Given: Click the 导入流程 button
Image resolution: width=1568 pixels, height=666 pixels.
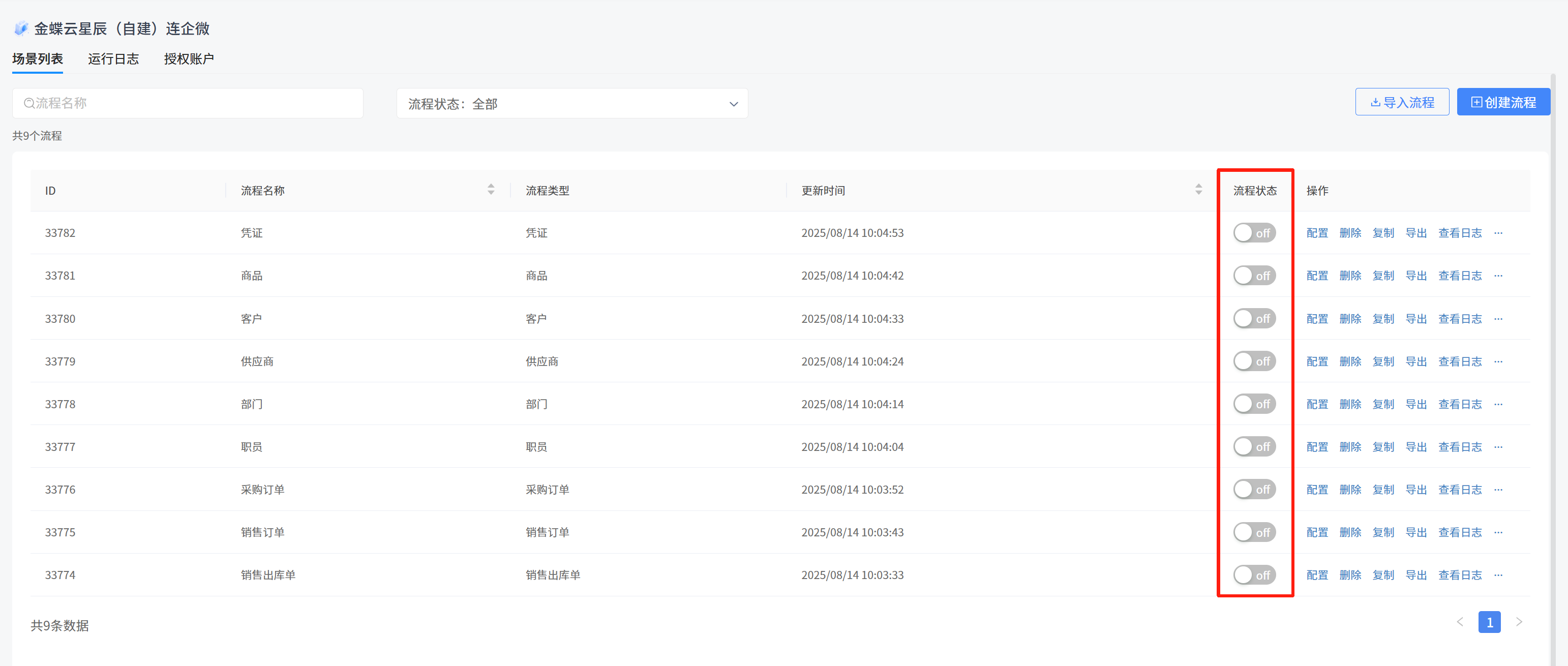Looking at the screenshot, I should (x=1401, y=102).
